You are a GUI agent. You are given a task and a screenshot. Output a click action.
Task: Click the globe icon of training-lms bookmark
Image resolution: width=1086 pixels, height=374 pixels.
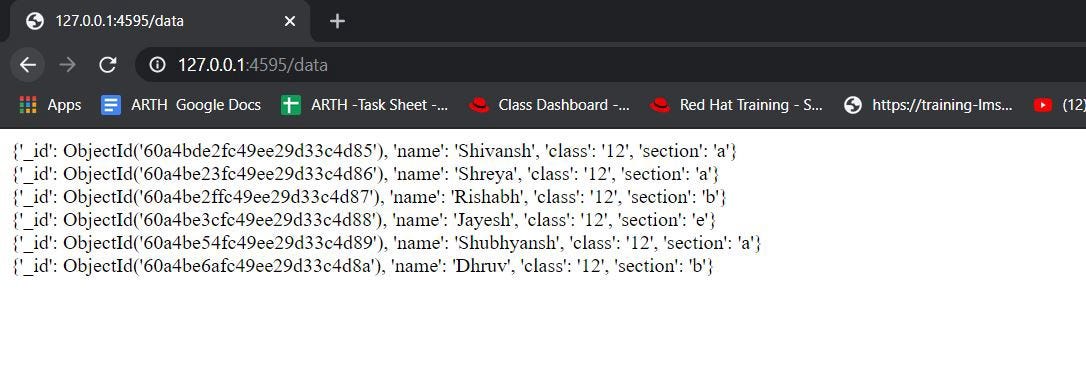[x=854, y=105]
